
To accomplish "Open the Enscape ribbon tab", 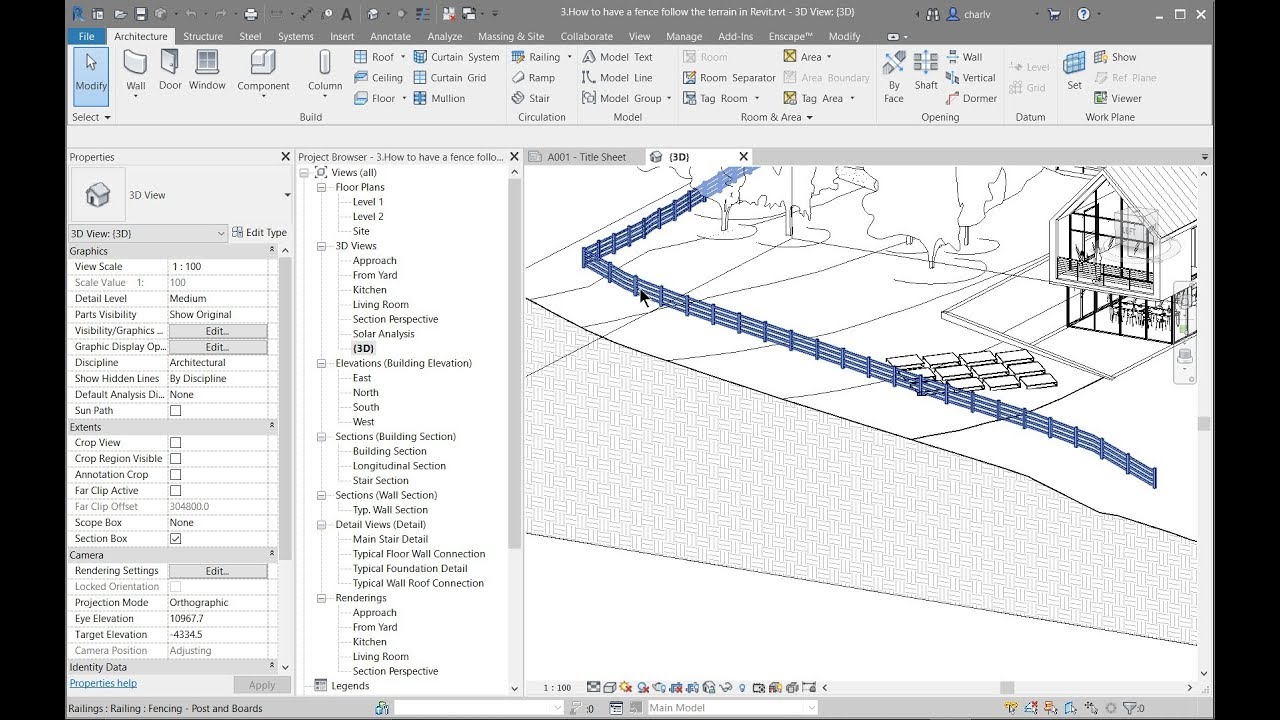I will point(790,36).
